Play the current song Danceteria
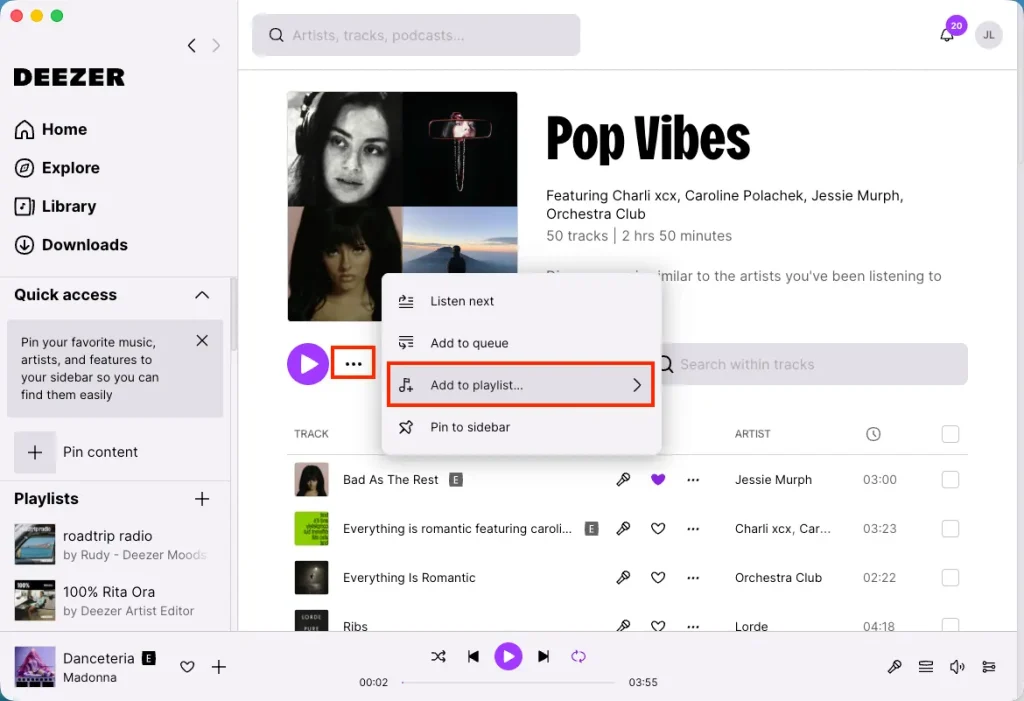 508,657
